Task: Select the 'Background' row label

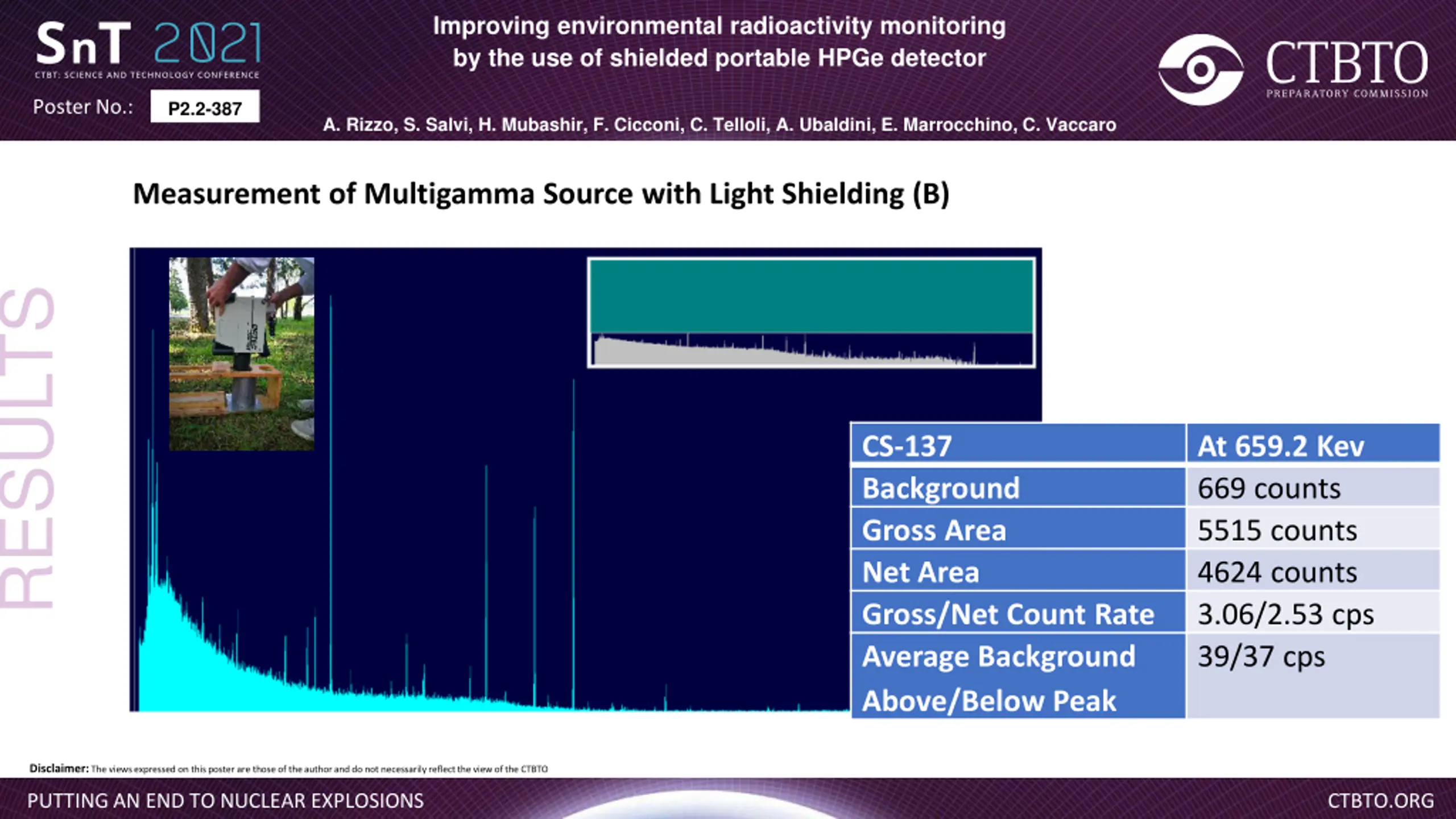Action: 1018,487
